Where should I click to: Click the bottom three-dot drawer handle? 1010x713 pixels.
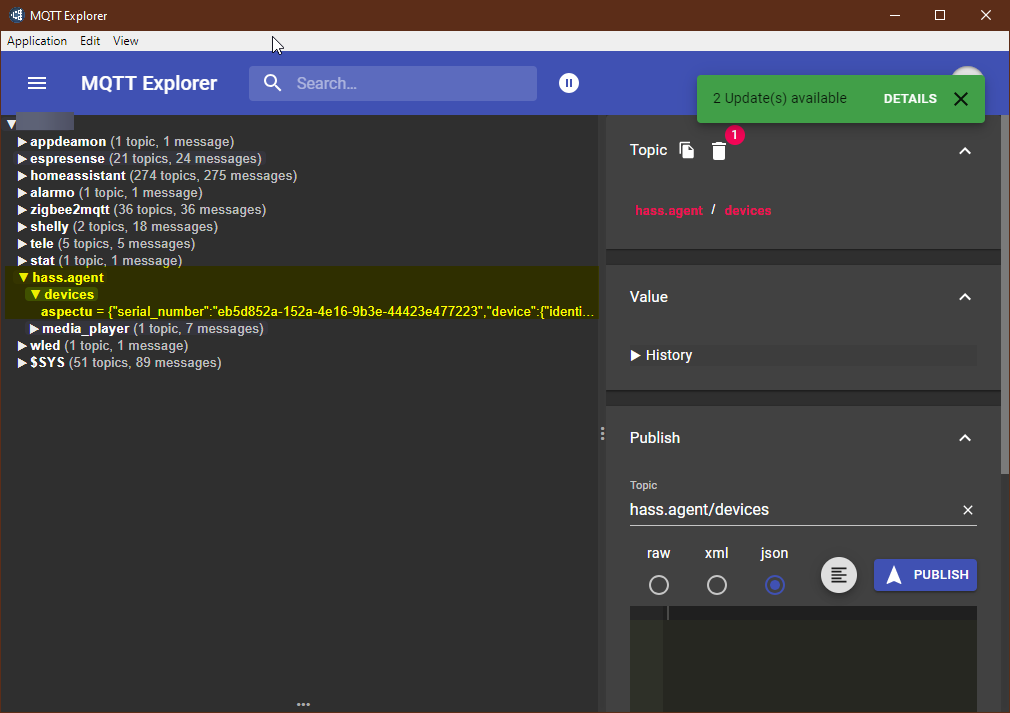point(303,705)
